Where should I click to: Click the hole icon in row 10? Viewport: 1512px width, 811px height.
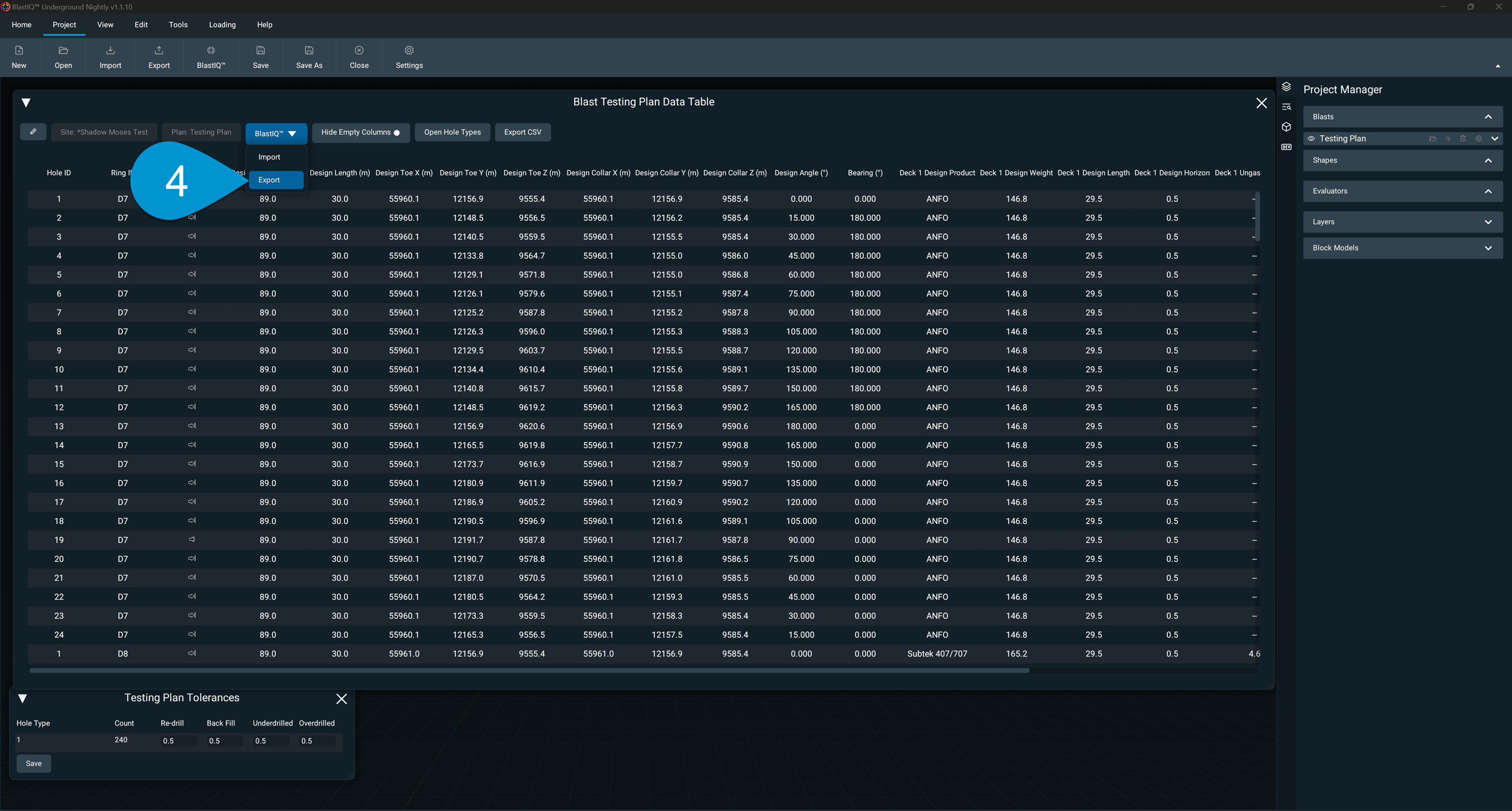coord(192,369)
